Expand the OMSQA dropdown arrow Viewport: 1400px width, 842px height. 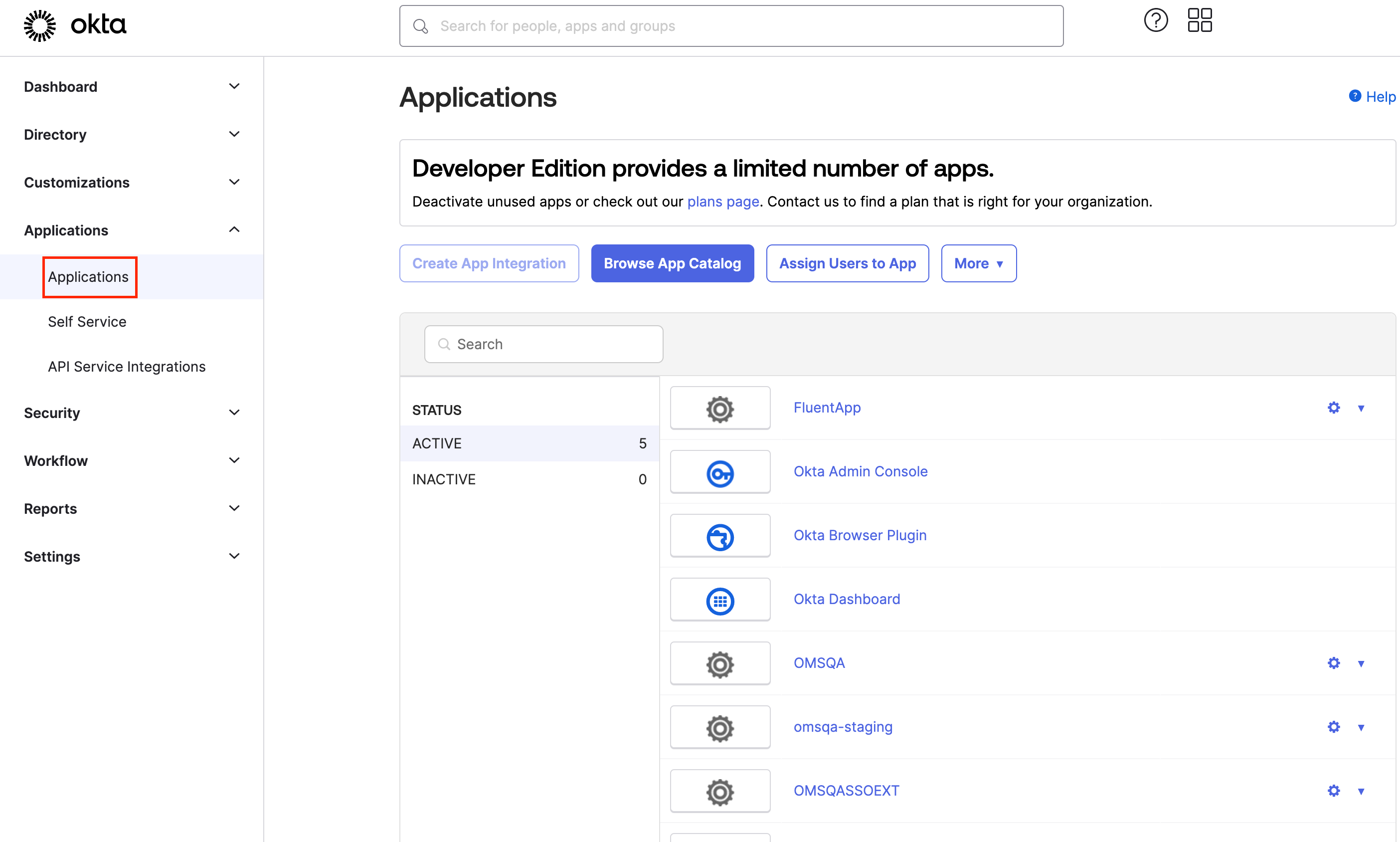pos(1361,663)
